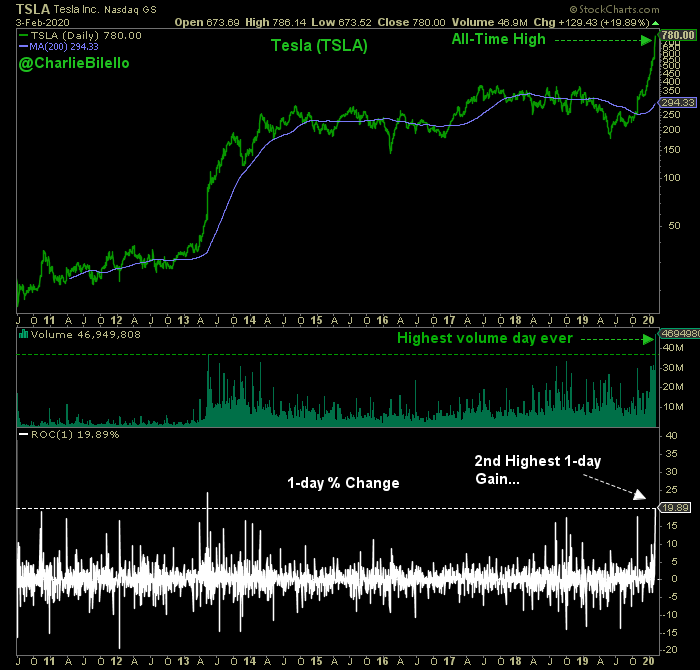Click the Chg +129.43 (+19.89%) figure
The image size is (700, 670).
pyautogui.click(x=602, y=22)
